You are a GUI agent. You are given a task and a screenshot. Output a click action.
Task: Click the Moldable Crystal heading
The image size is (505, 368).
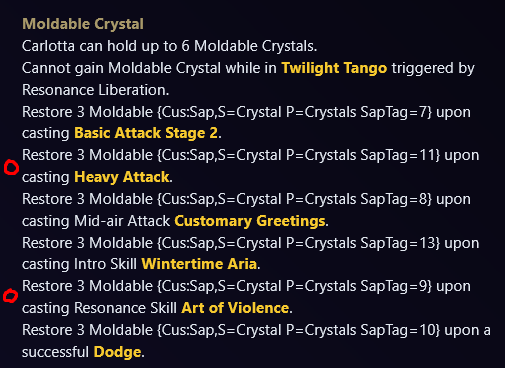(83, 24)
